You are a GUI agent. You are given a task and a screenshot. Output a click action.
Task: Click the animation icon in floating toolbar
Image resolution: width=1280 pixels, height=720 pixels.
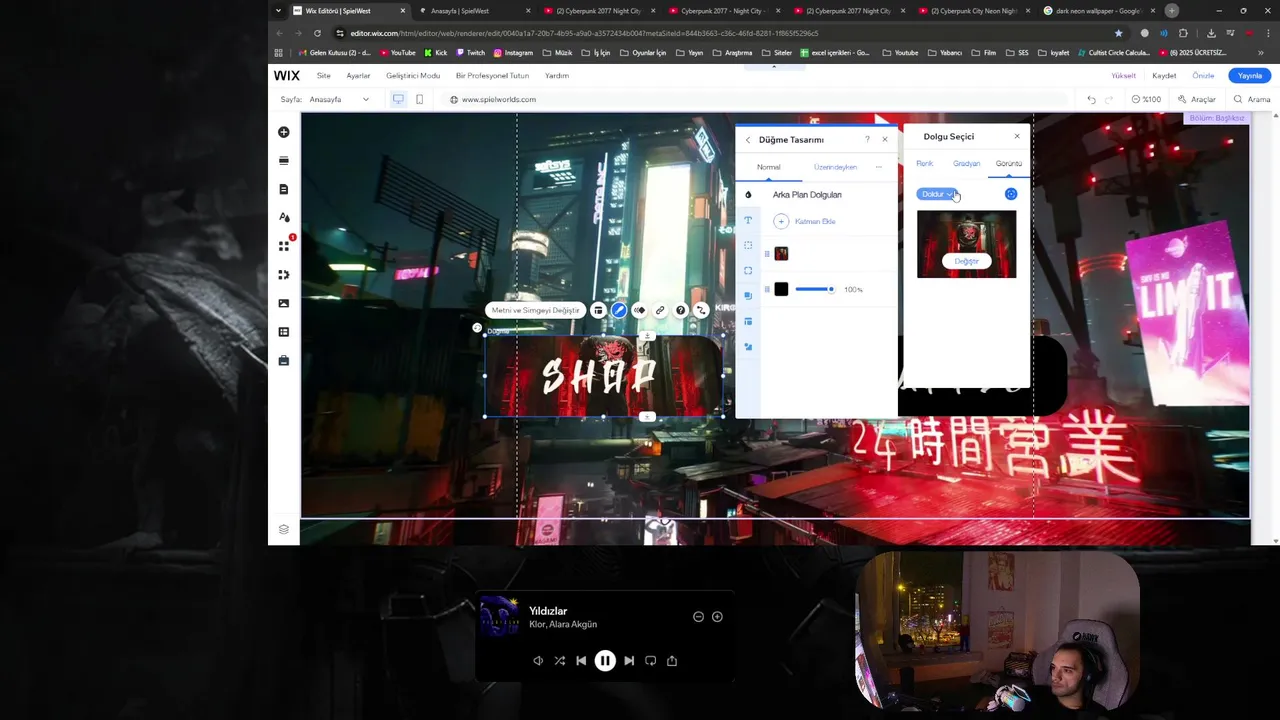coord(640,310)
